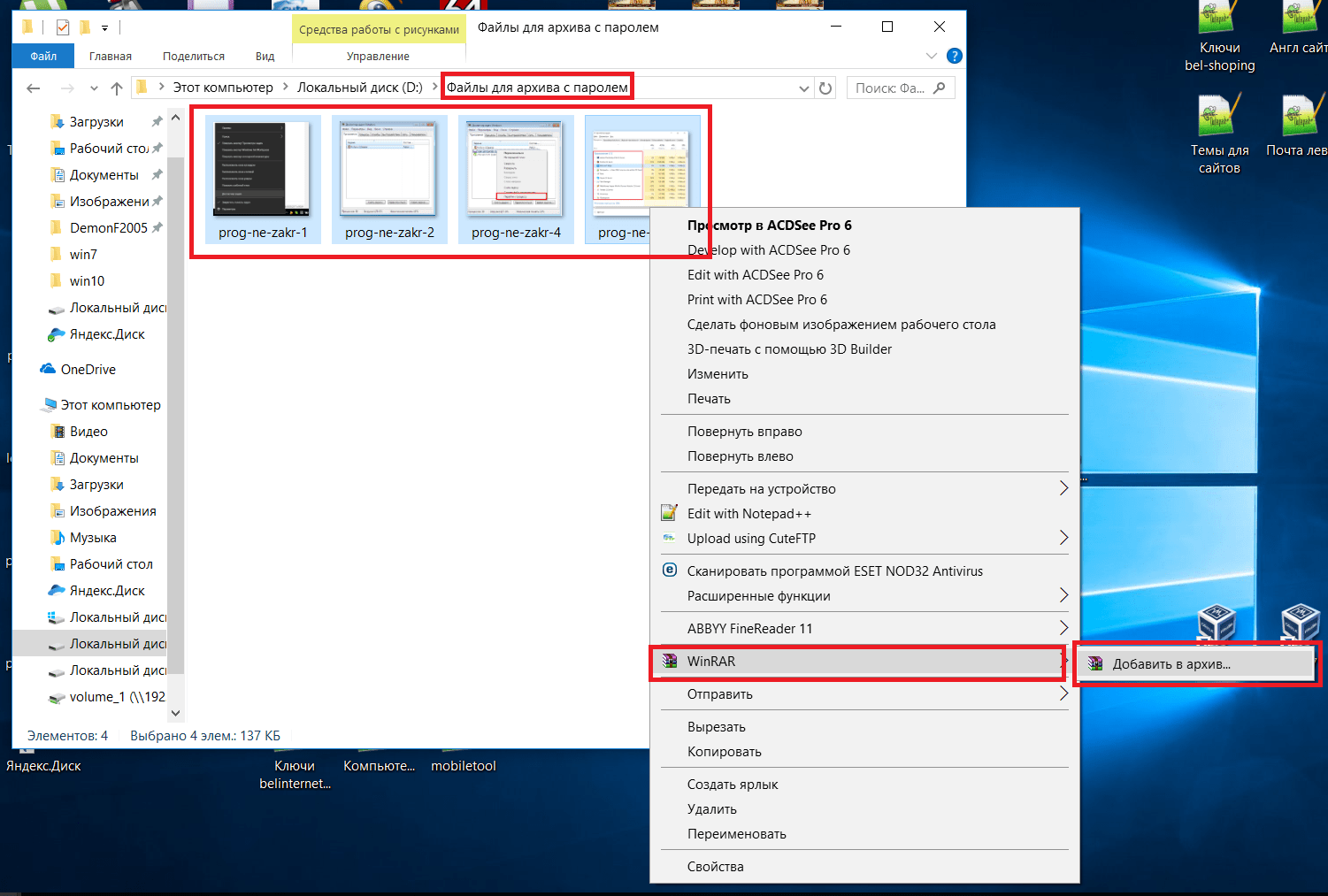This screenshot has width=1328, height=896.
Task: Click the ESET NOD32 scan icon
Action: point(670,571)
